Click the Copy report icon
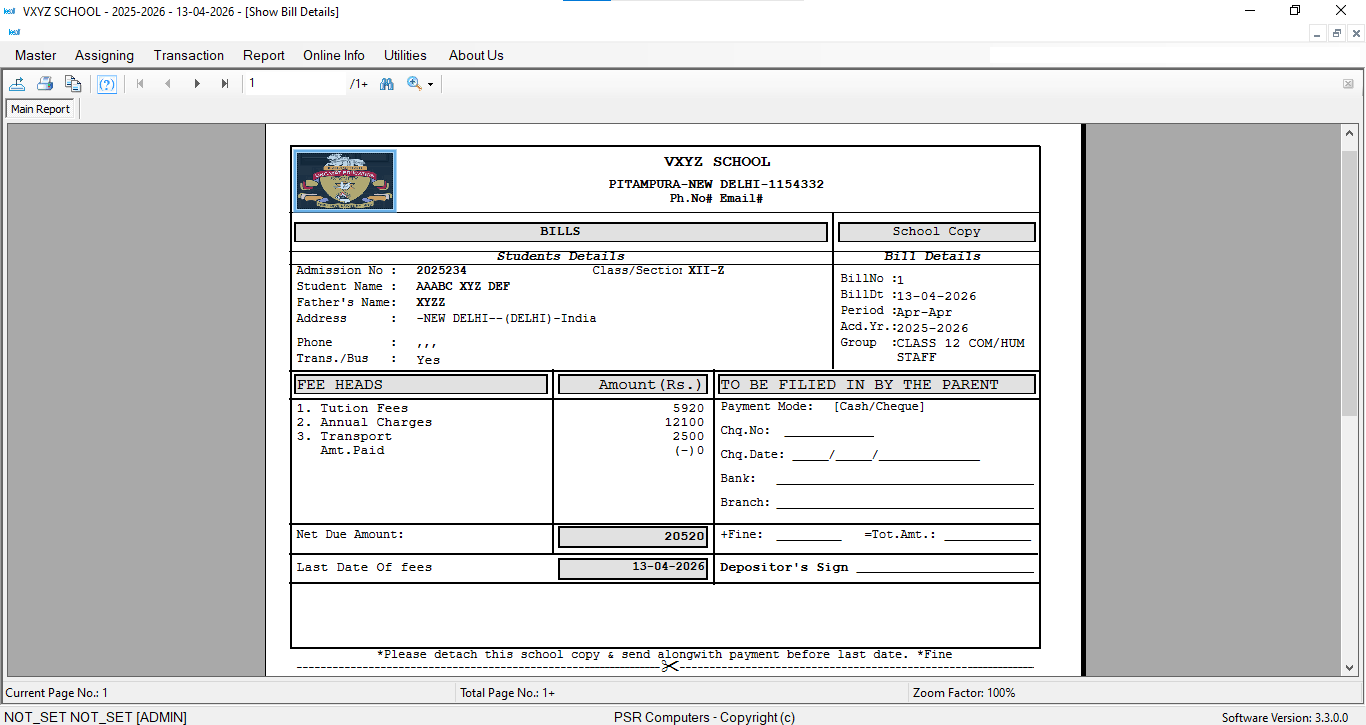This screenshot has height=725, width=1366. click(x=73, y=84)
